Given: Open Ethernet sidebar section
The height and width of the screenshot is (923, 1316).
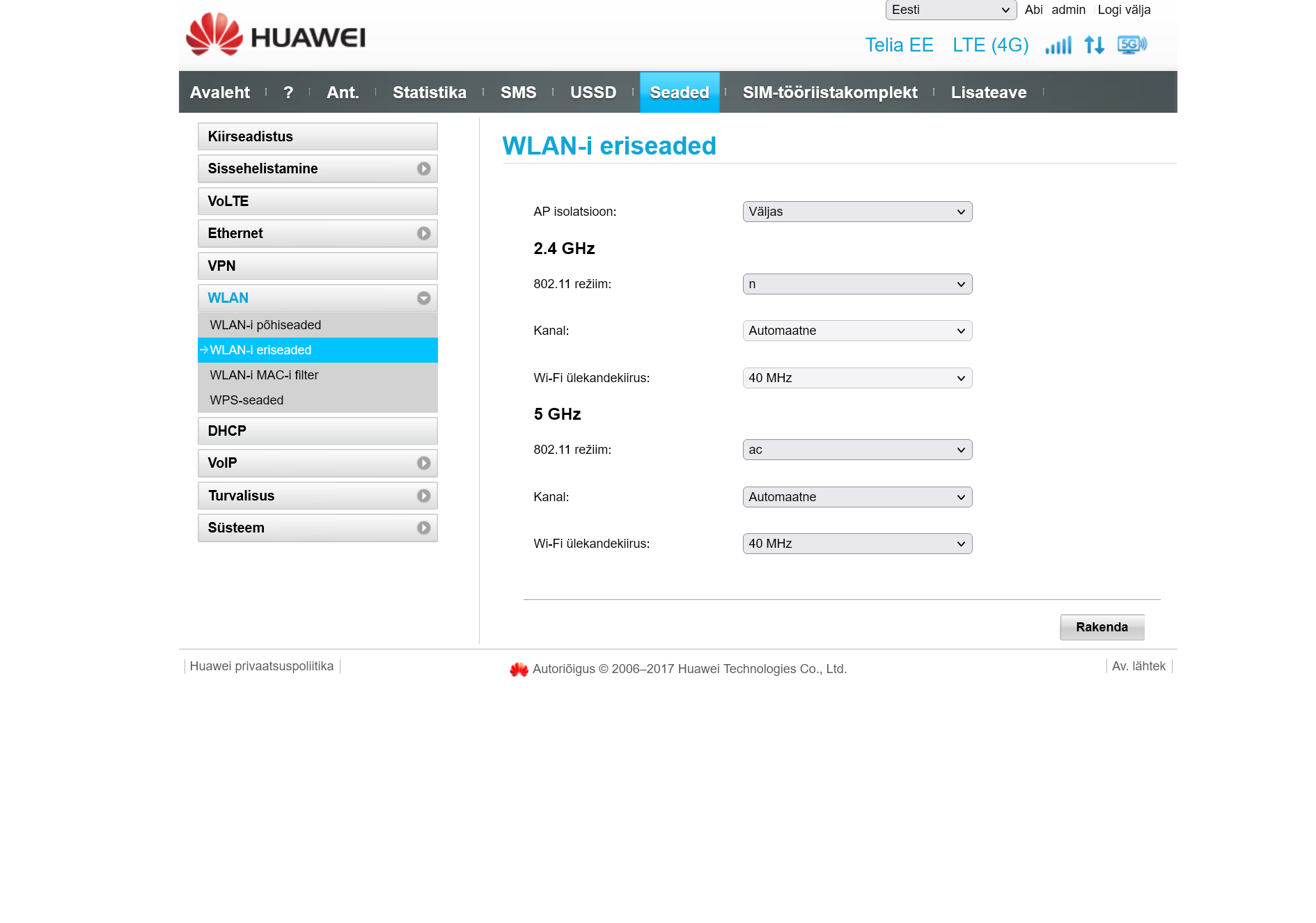Looking at the screenshot, I should pos(318,233).
